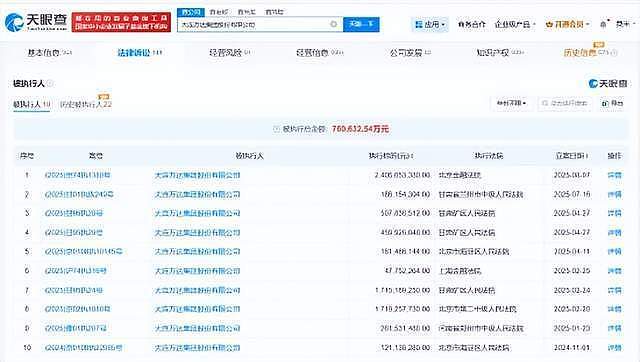
Task: Switch to 经营信息 tab
Action: (x=320, y=53)
